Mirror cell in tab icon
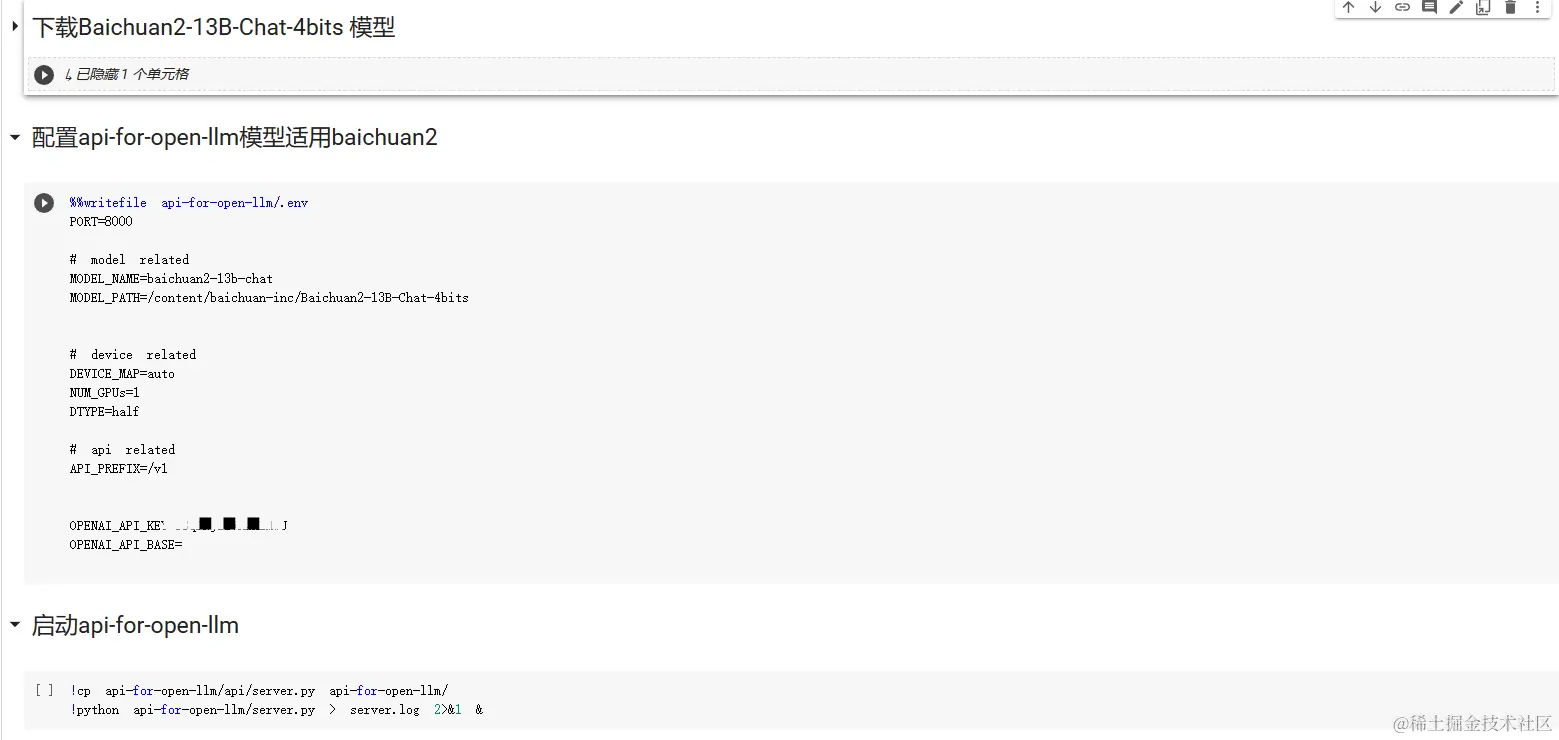 [x=1483, y=7]
